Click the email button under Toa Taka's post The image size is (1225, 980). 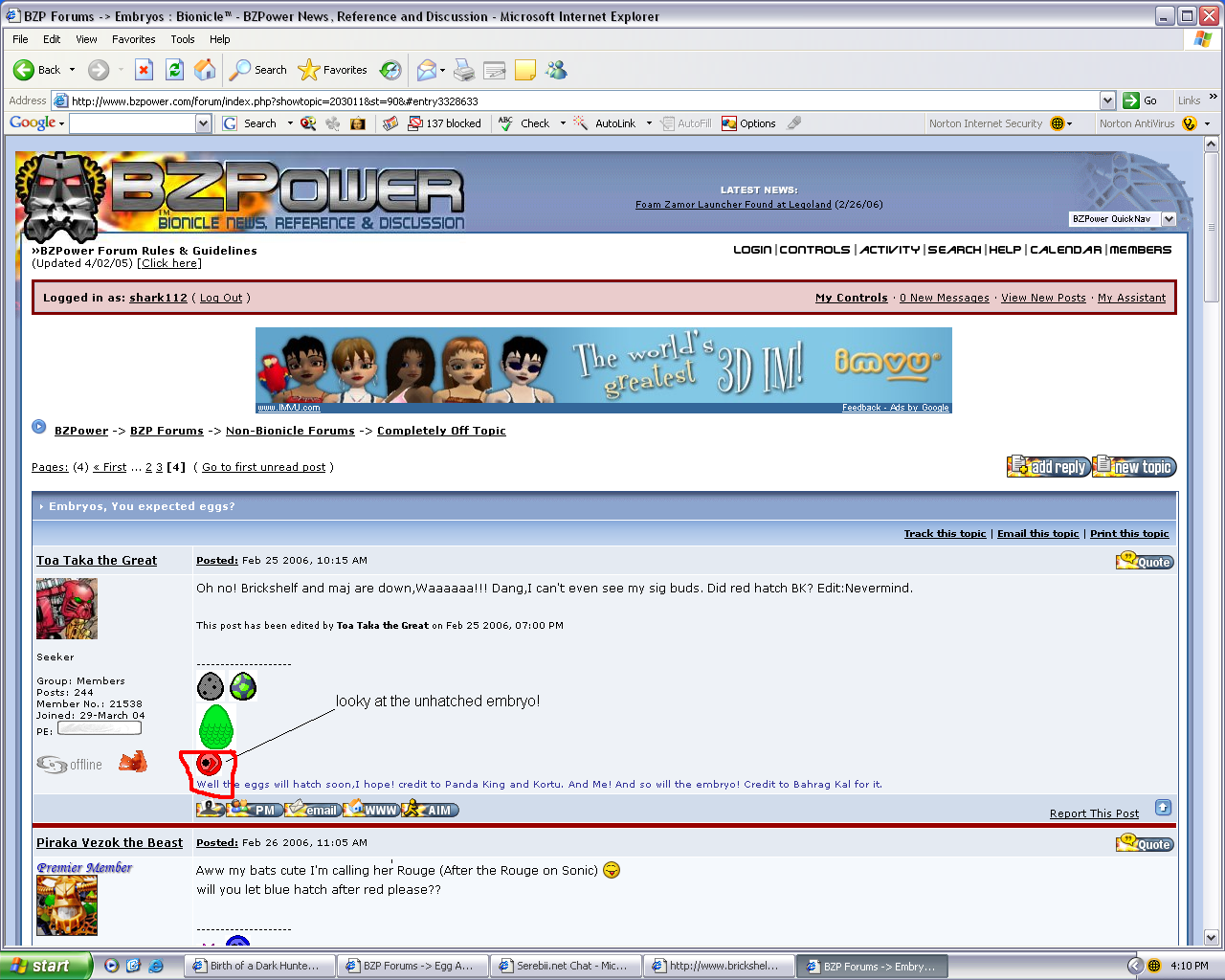coord(313,810)
